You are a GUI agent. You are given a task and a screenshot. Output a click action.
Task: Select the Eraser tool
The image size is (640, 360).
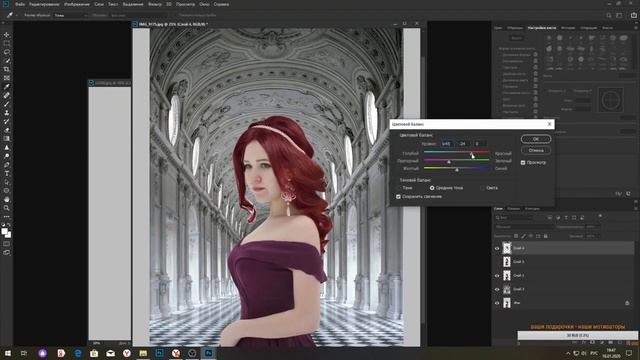[7, 130]
